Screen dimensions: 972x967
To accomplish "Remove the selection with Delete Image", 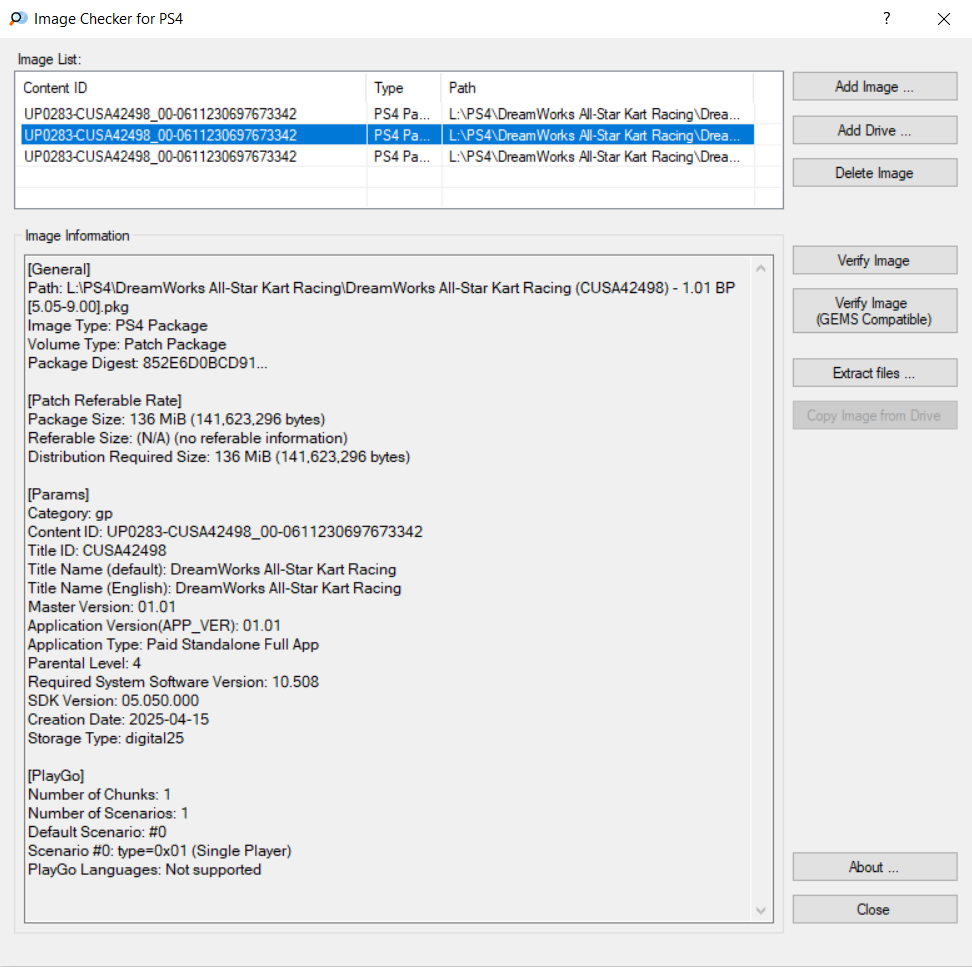I will pos(874,173).
